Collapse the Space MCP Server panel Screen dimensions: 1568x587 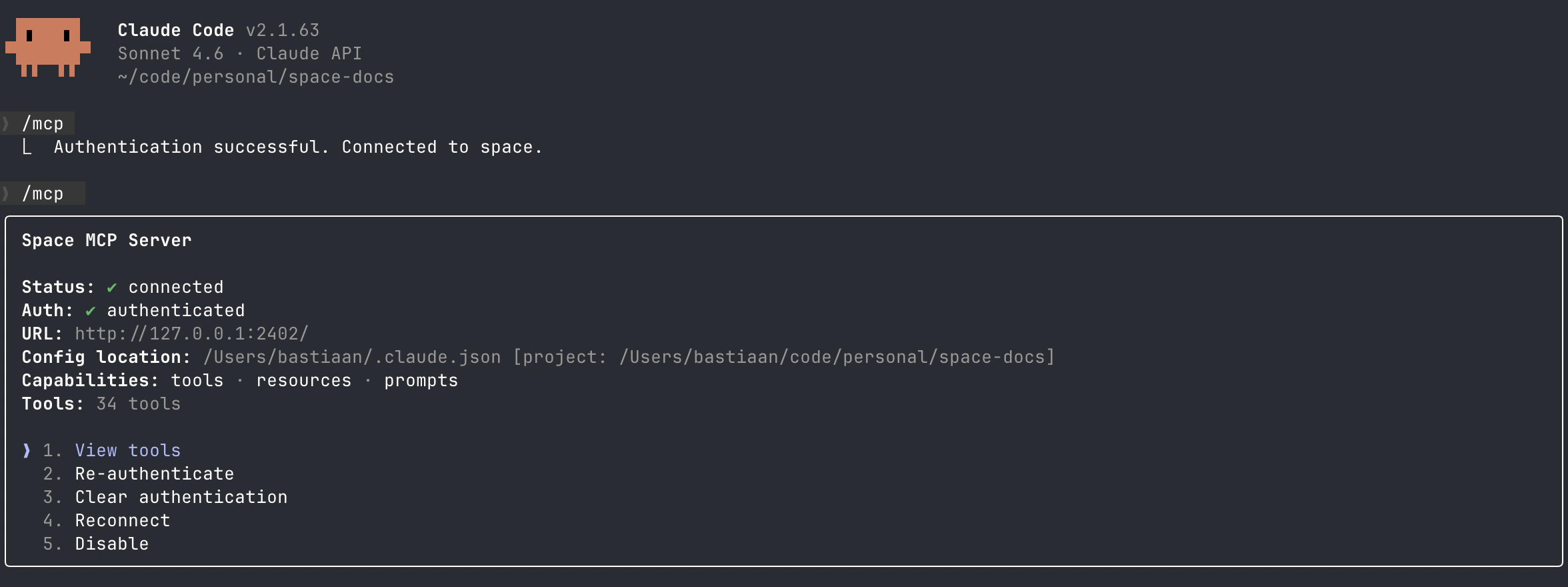click(x=107, y=240)
